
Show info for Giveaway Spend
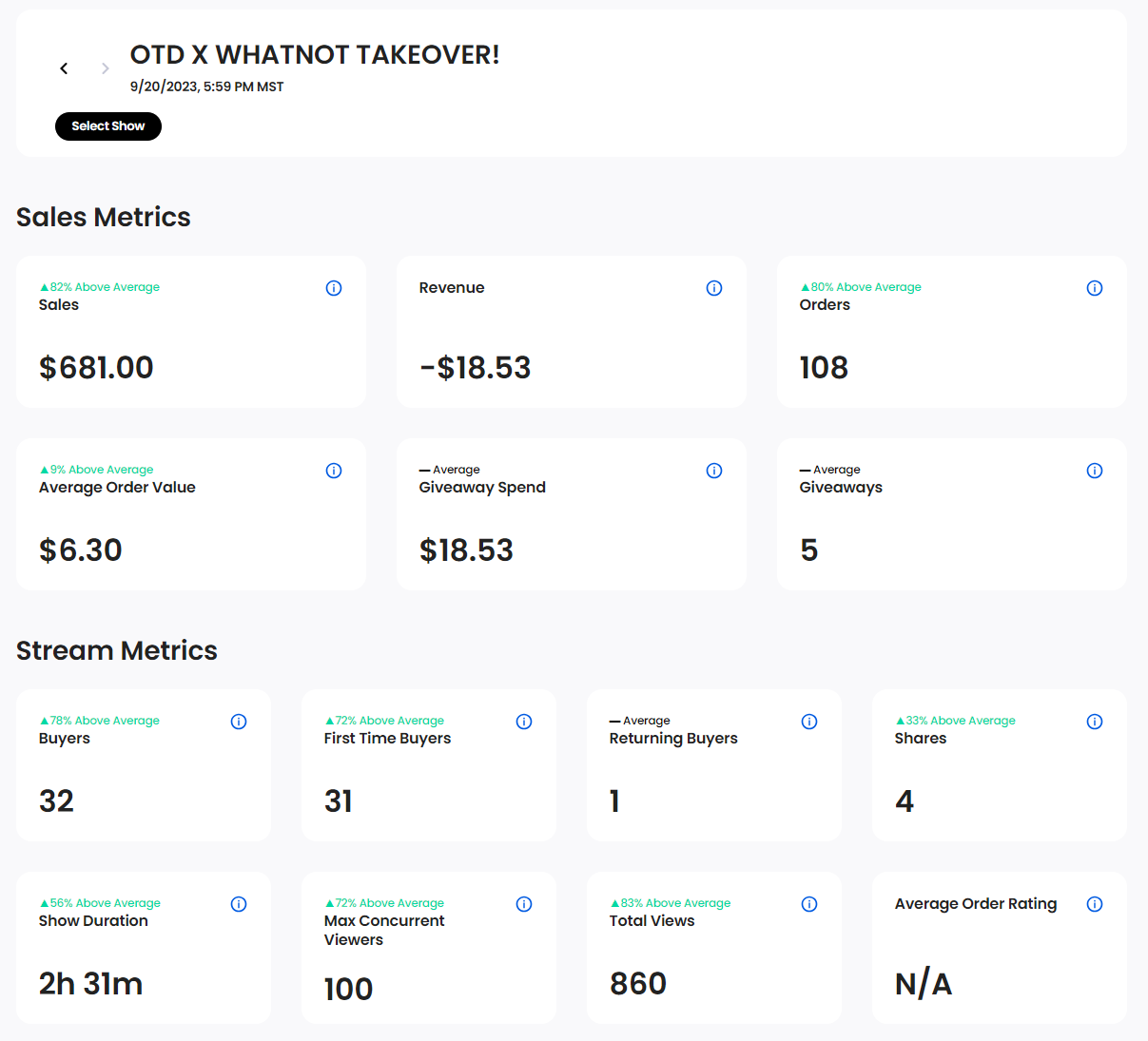(714, 471)
